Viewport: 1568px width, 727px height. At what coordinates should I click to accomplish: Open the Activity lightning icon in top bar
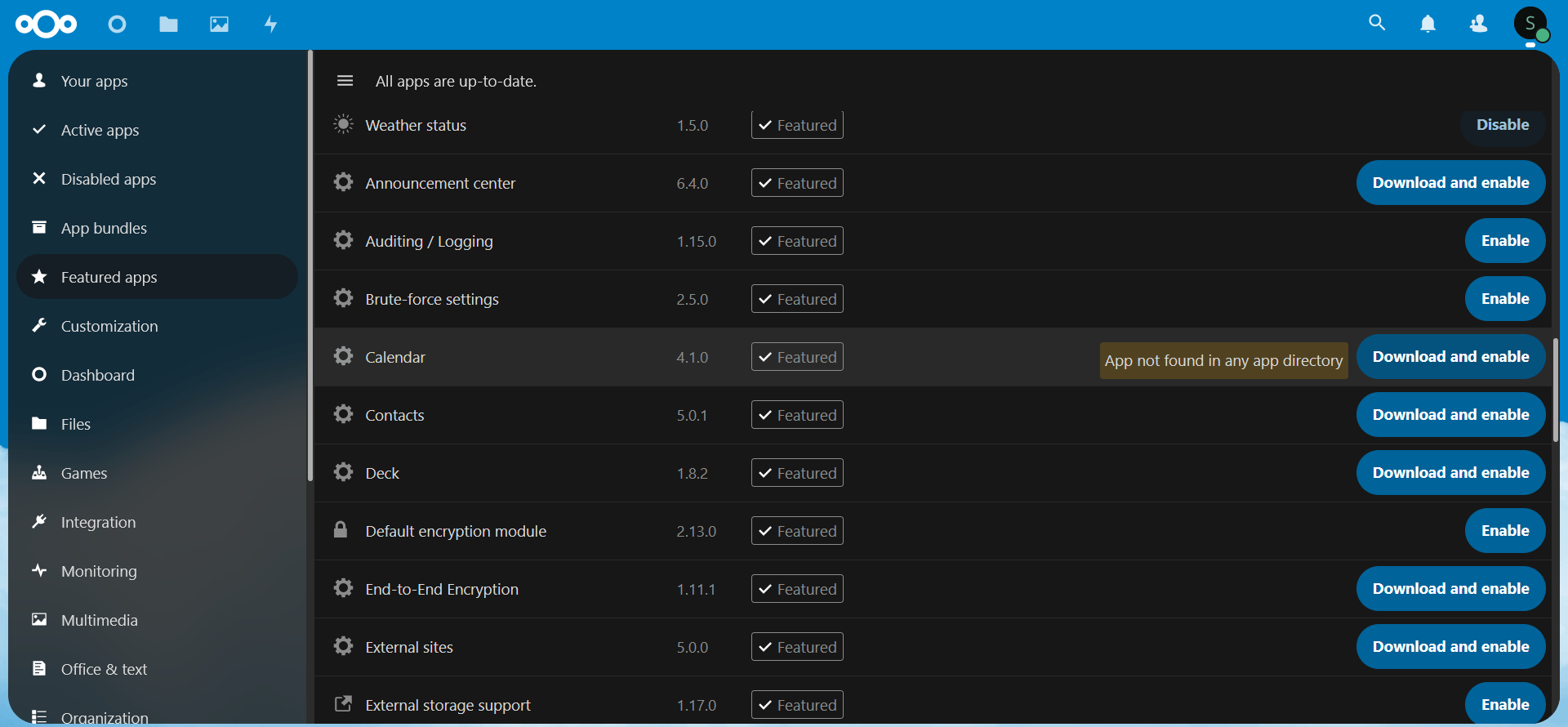coord(270,25)
